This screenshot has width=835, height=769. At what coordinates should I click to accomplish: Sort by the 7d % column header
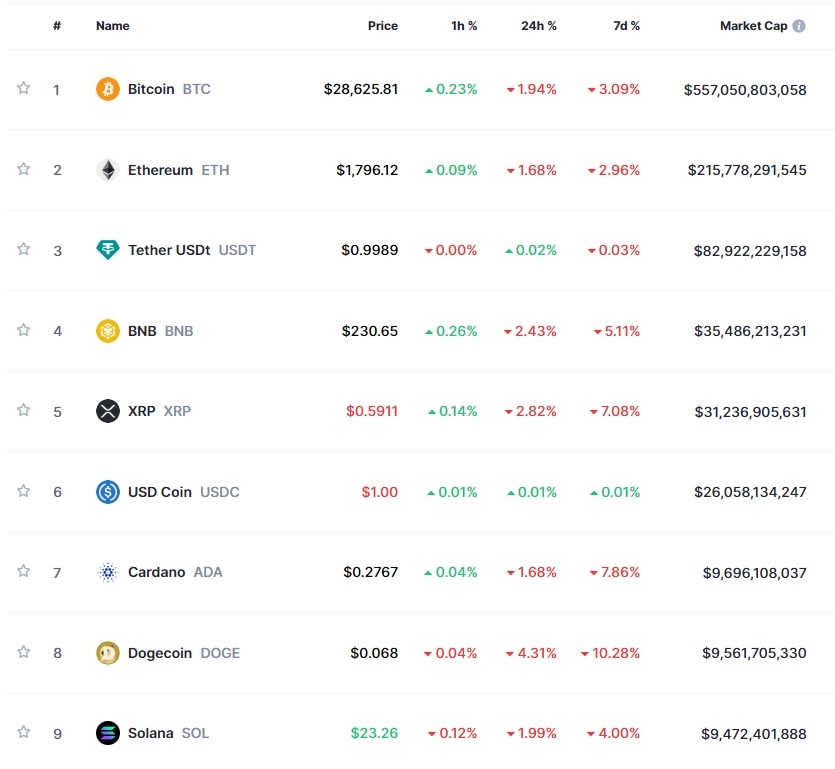click(626, 26)
